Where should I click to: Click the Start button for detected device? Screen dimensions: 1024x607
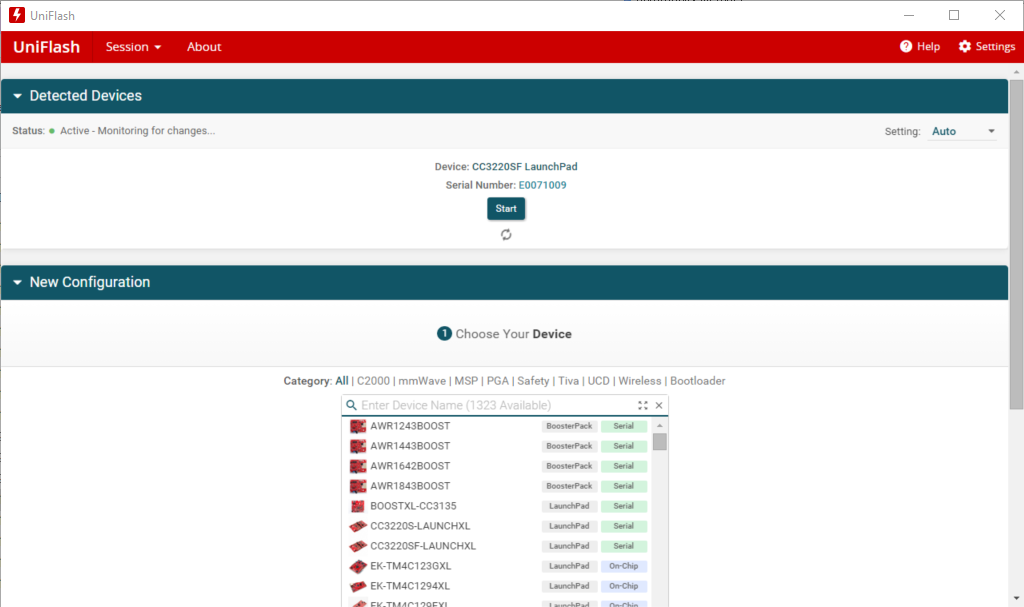tap(506, 208)
